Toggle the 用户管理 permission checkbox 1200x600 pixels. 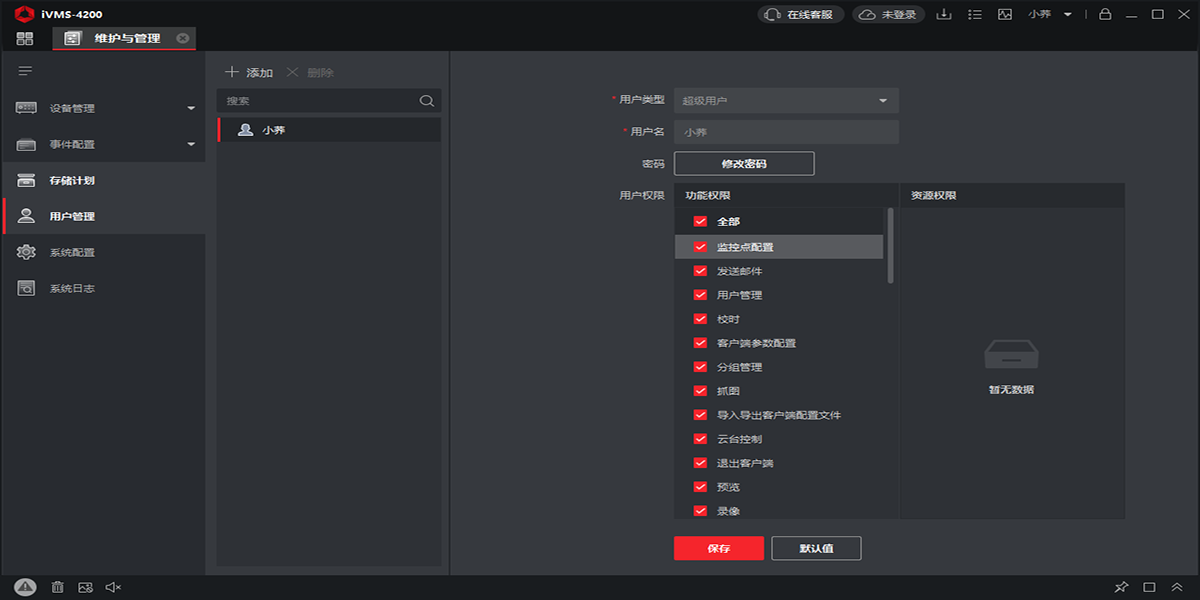coord(700,295)
